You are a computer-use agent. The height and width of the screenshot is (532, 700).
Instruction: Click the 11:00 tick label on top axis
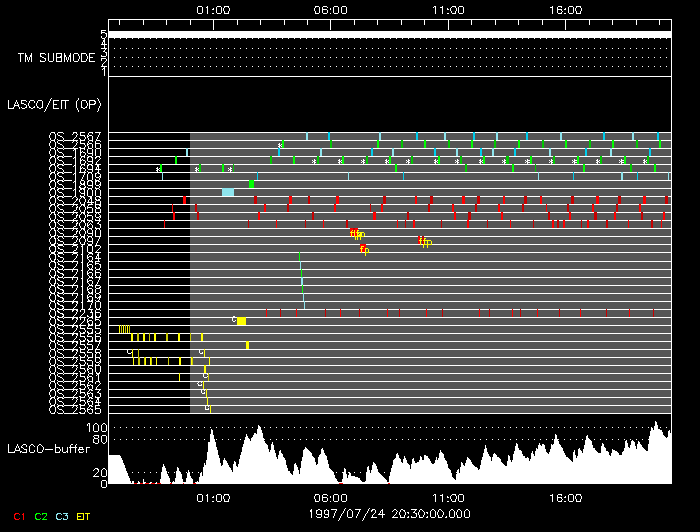click(448, 9)
